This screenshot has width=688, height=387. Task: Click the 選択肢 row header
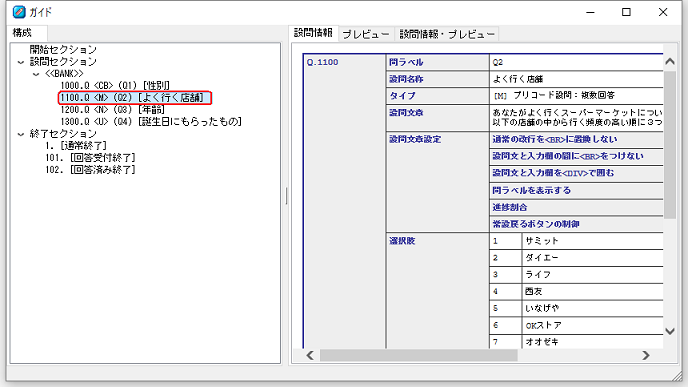pyautogui.click(x=437, y=290)
